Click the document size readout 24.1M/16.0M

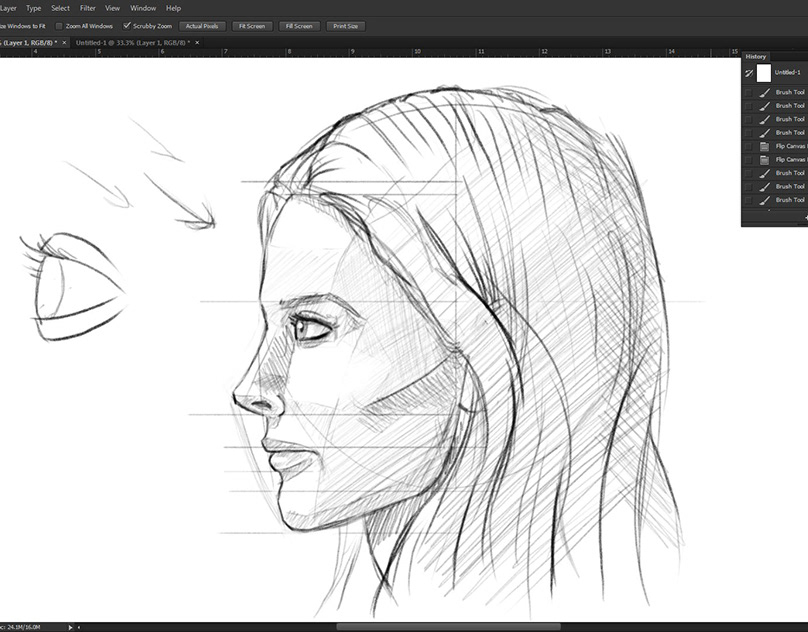[x=22, y=627]
